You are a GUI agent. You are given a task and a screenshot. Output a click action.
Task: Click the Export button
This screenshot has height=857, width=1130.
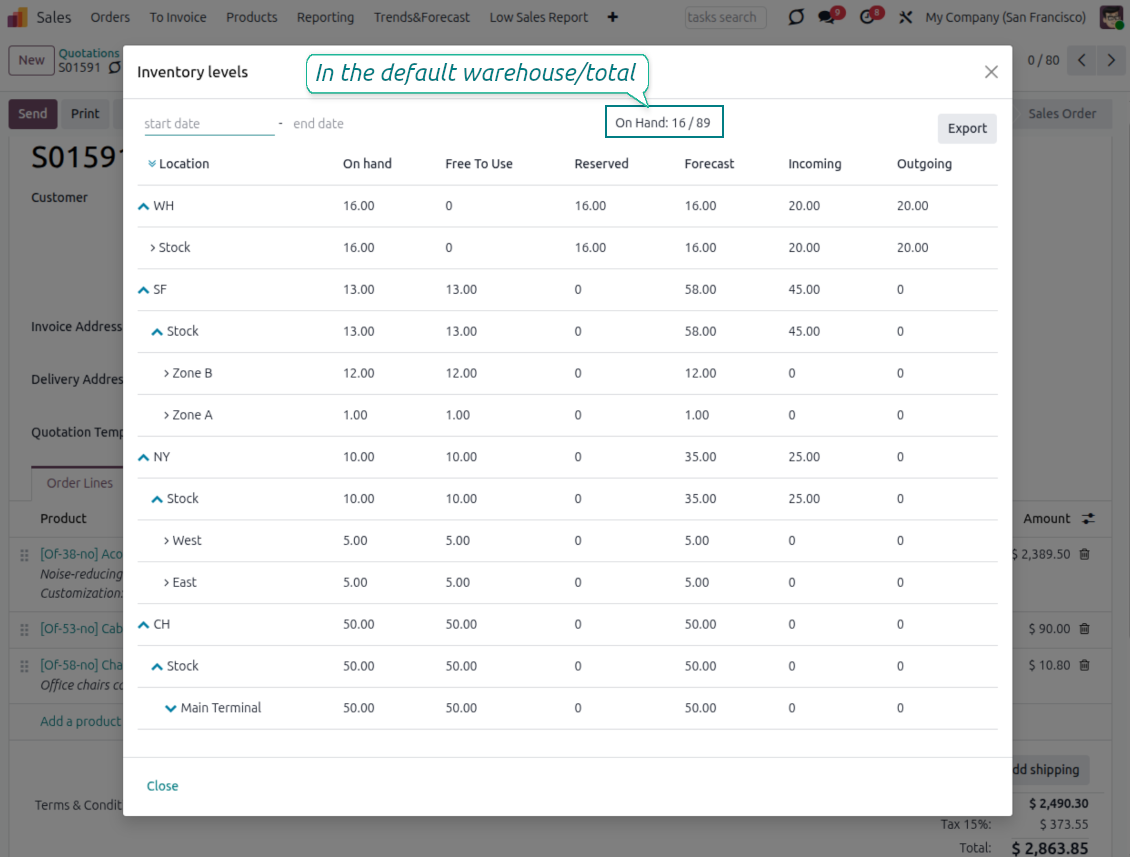[966, 128]
